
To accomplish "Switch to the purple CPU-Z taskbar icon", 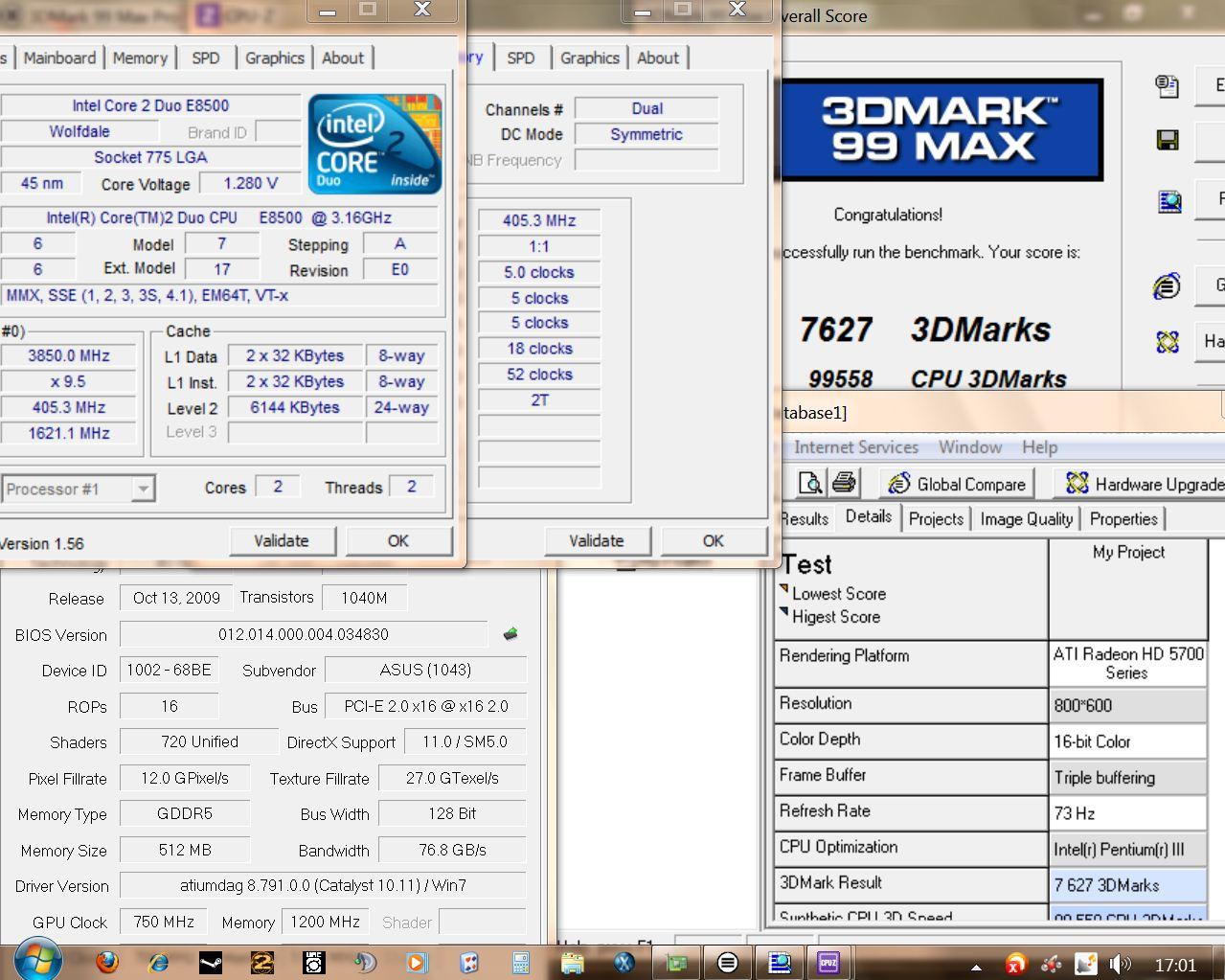I will pyautogui.click(x=828, y=962).
